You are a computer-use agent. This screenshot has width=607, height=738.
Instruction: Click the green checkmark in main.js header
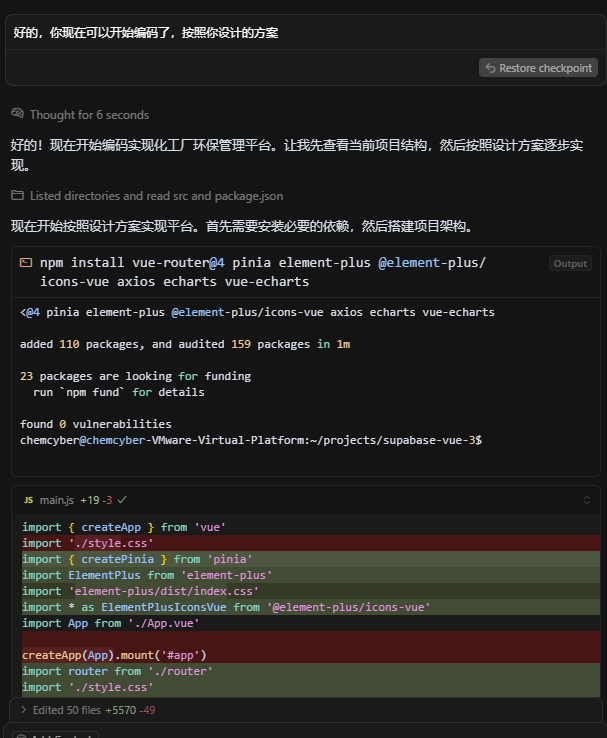pos(122,499)
